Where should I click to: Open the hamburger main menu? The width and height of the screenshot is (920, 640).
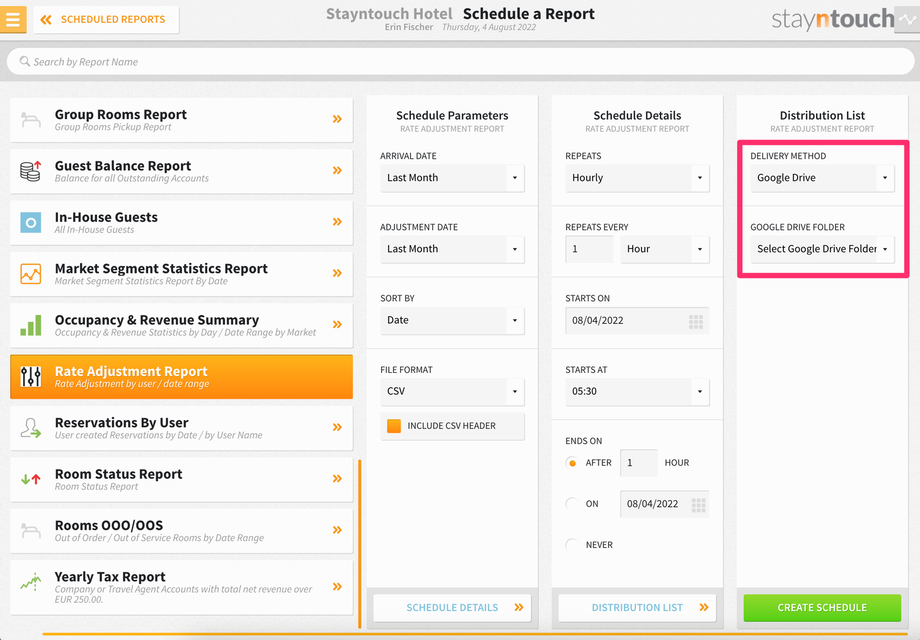[x=13, y=19]
